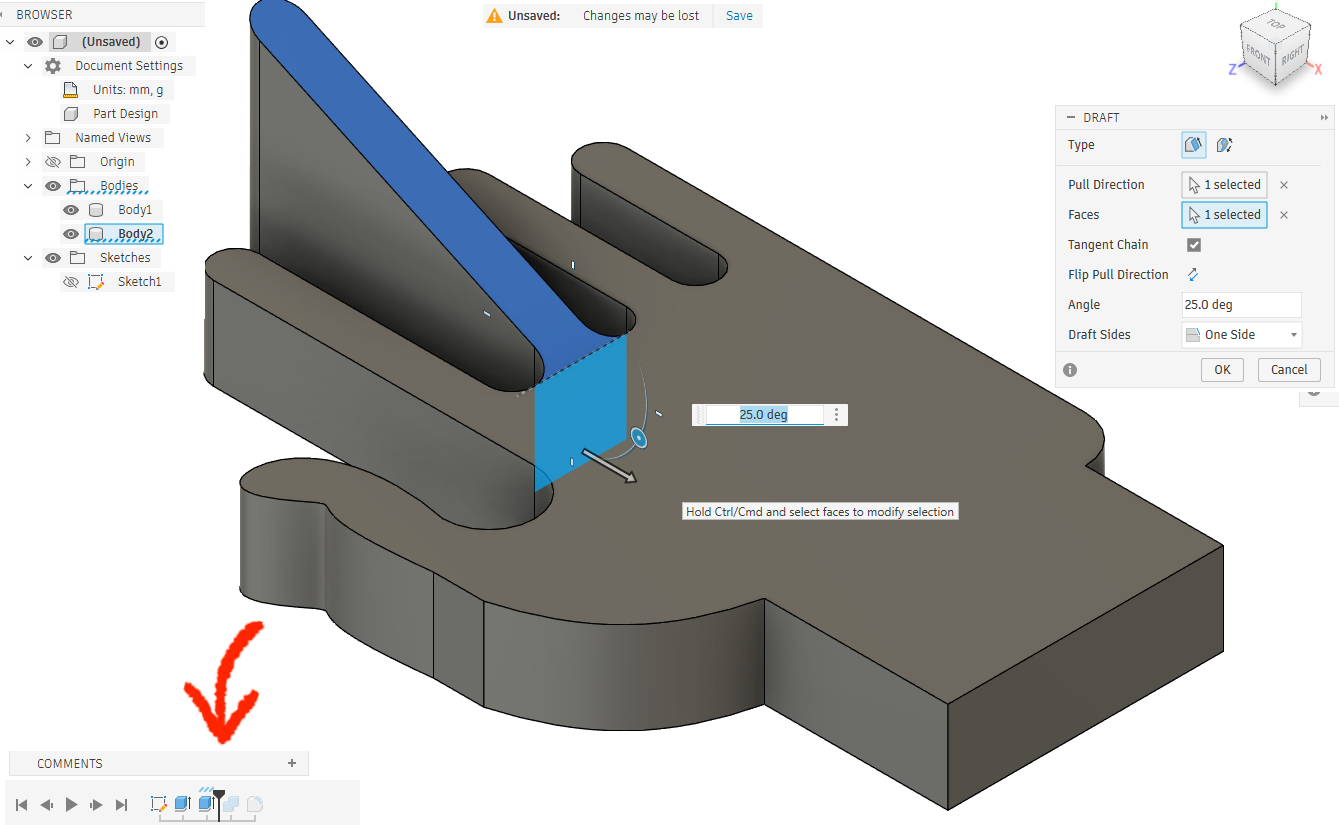Click the pull direction arrow manipulator

[x=609, y=466]
